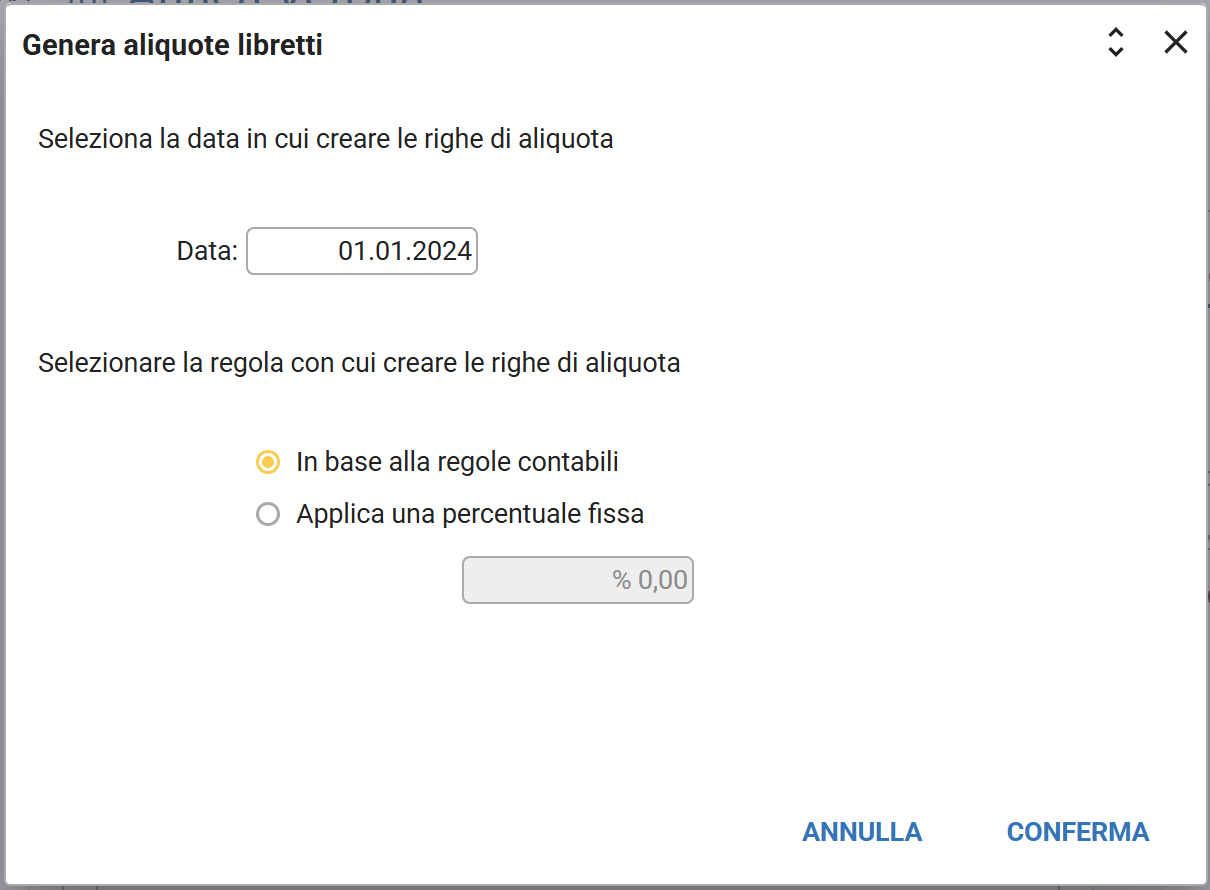Click the lower chevron of the resize icon

coord(1116,51)
